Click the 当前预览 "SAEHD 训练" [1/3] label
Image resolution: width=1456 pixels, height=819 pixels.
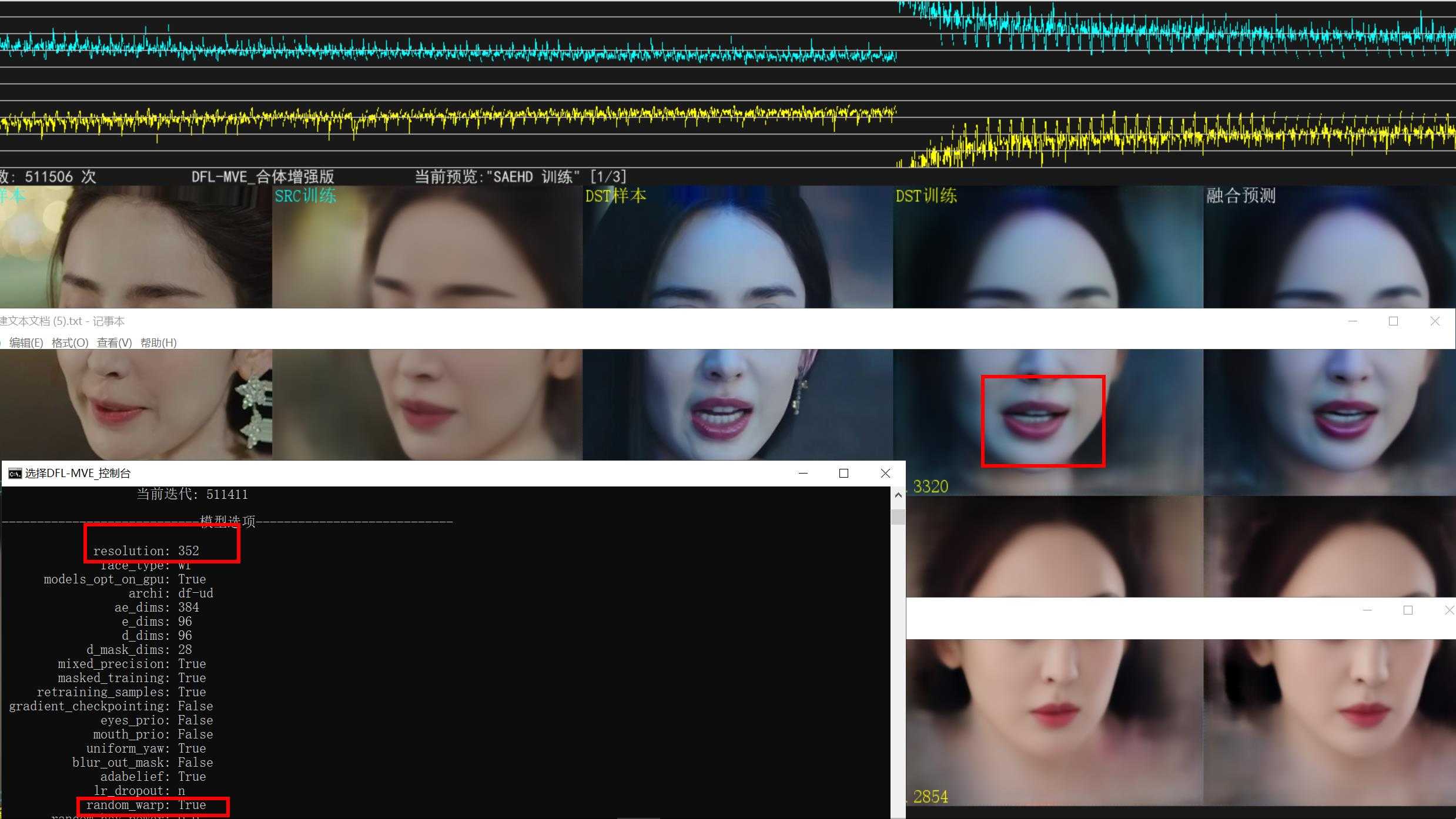[x=521, y=177]
